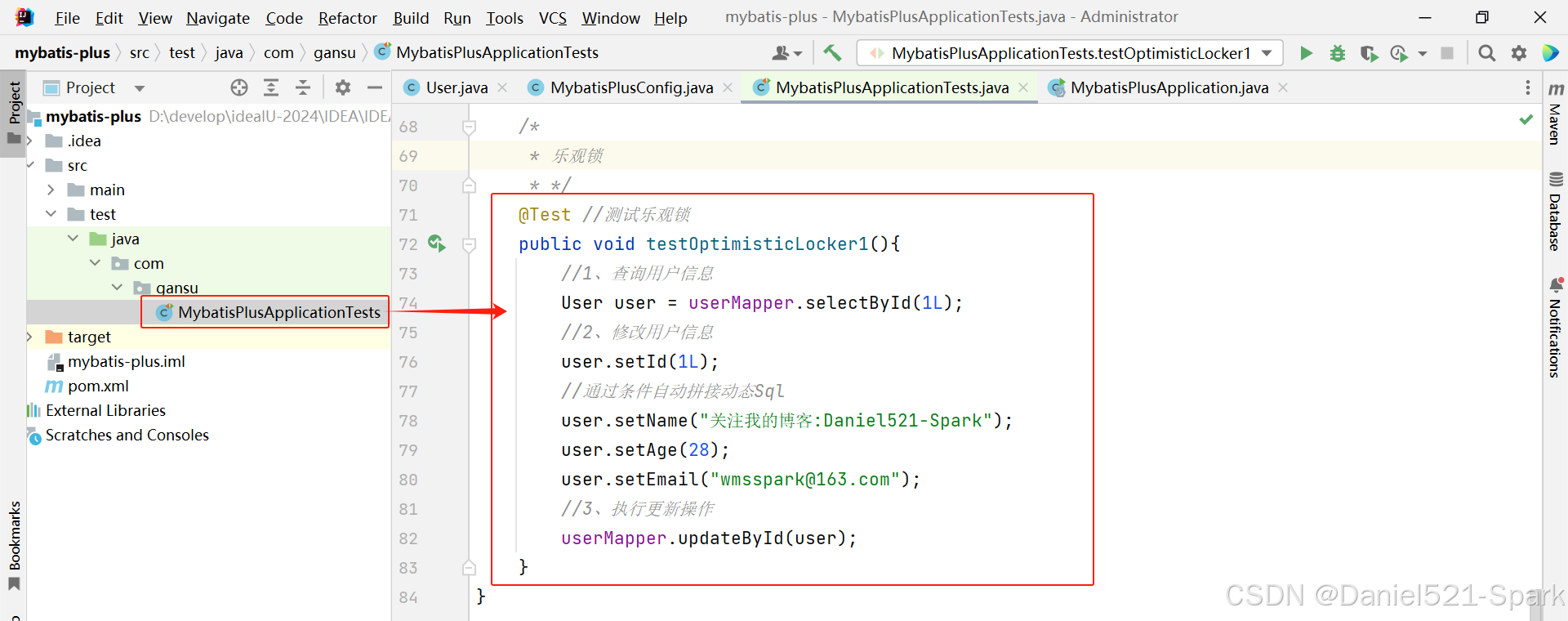Screen dimensions: 1568x621
Task: Open the VCS menu
Action: point(553,18)
